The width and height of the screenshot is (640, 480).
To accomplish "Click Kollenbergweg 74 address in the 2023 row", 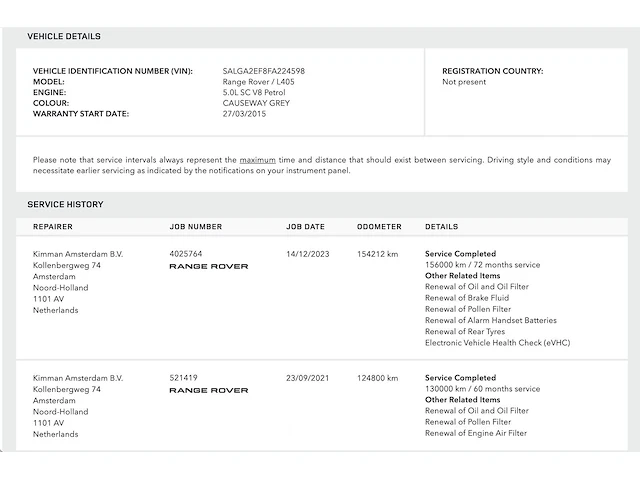I will coord(67,265).
